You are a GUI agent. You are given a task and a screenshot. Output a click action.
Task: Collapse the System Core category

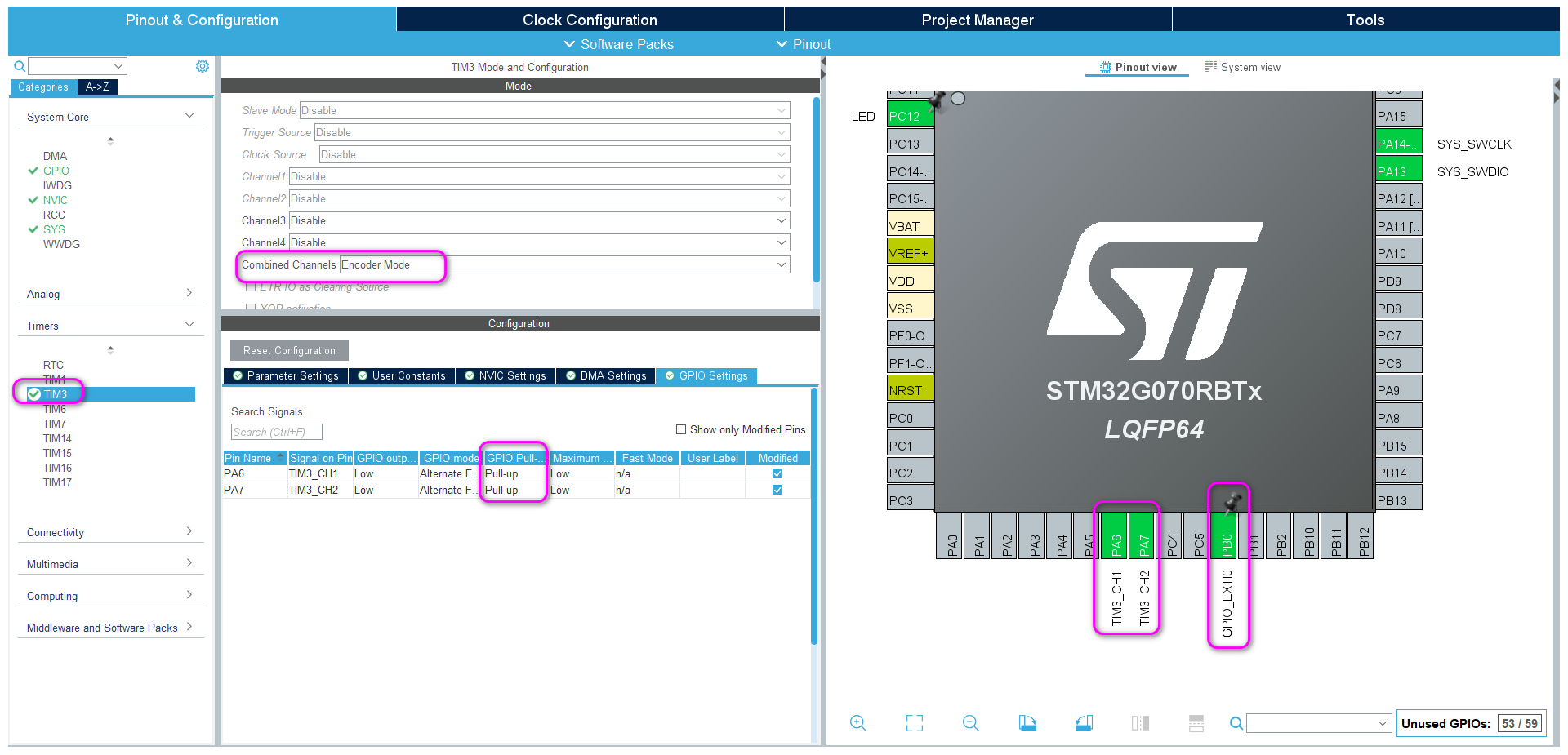(110, 117)
